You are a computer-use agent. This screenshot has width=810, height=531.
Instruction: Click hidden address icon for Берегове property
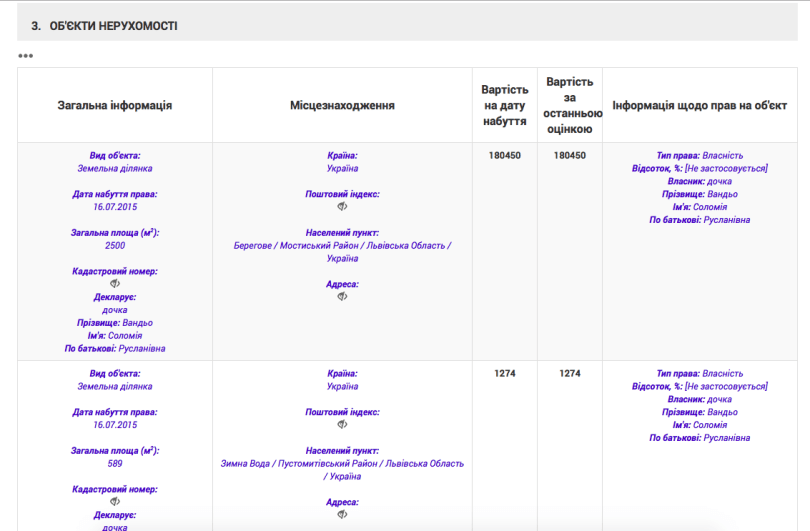click(342, 296)
